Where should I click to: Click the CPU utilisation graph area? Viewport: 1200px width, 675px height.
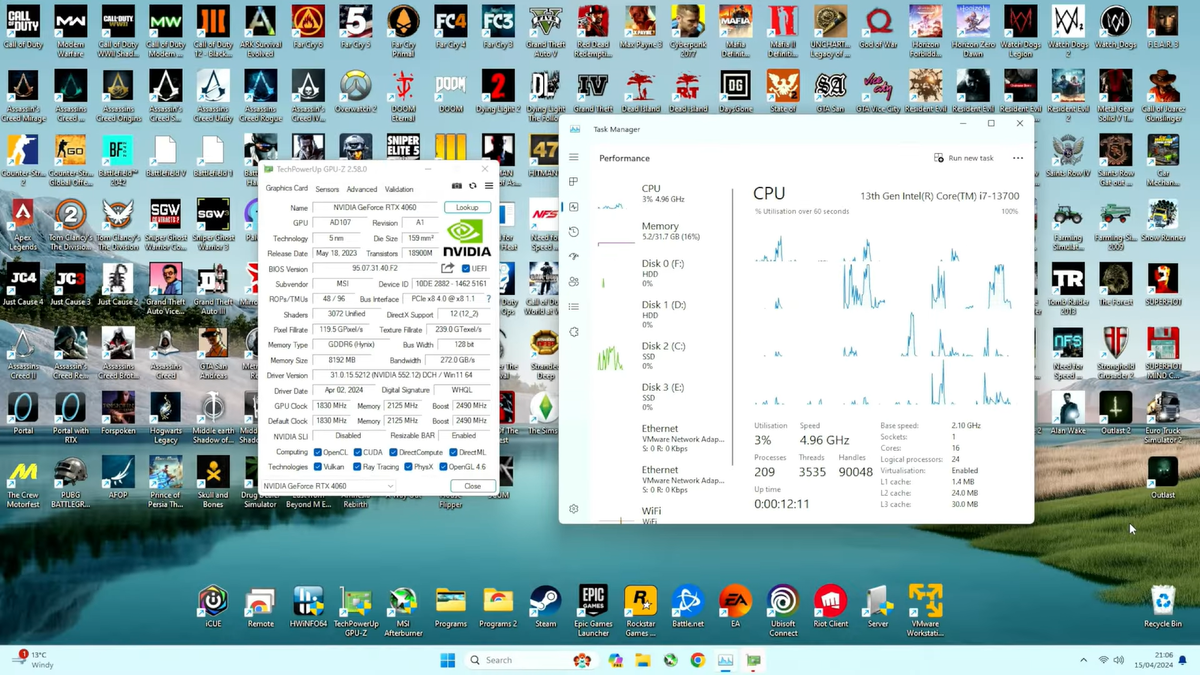coord(886,313)
